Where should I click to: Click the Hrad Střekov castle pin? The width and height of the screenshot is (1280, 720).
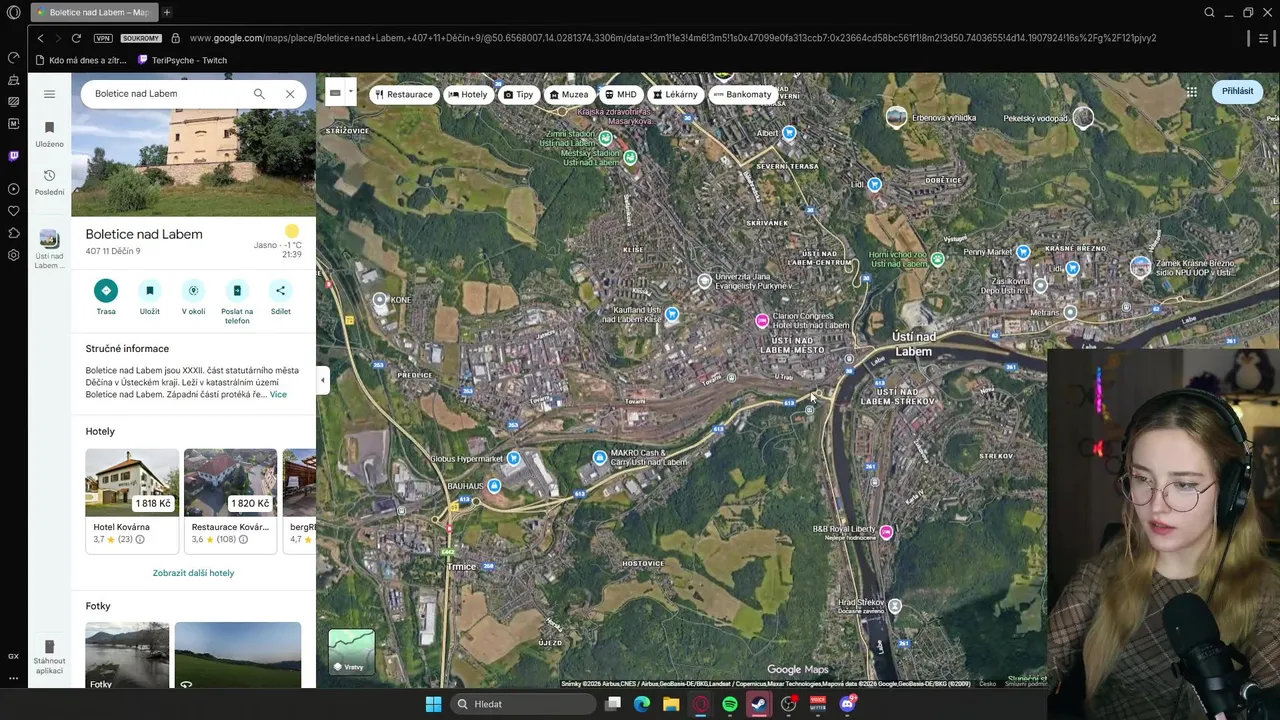(x=895, y=606)
